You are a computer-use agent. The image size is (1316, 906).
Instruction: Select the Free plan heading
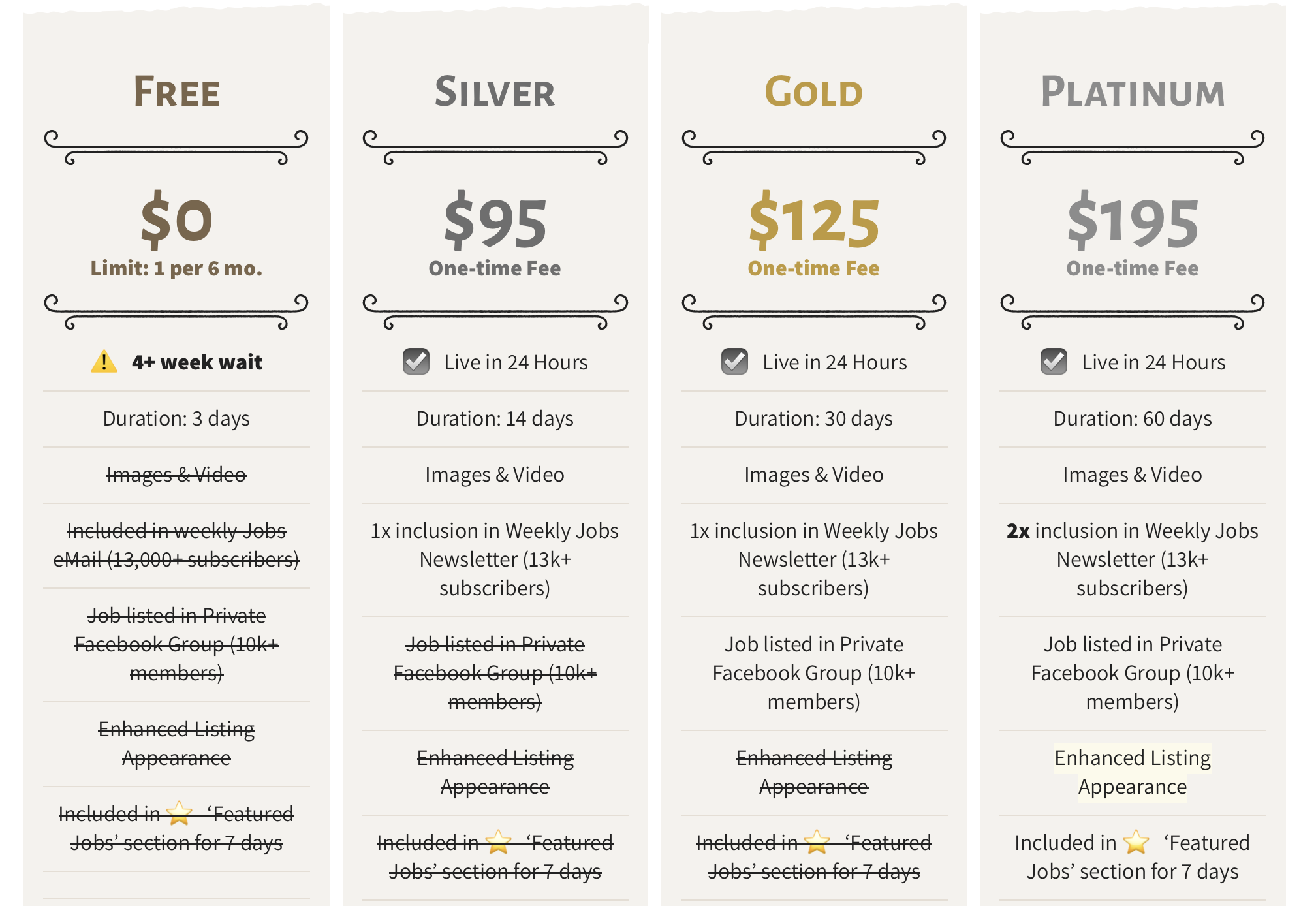176,91
